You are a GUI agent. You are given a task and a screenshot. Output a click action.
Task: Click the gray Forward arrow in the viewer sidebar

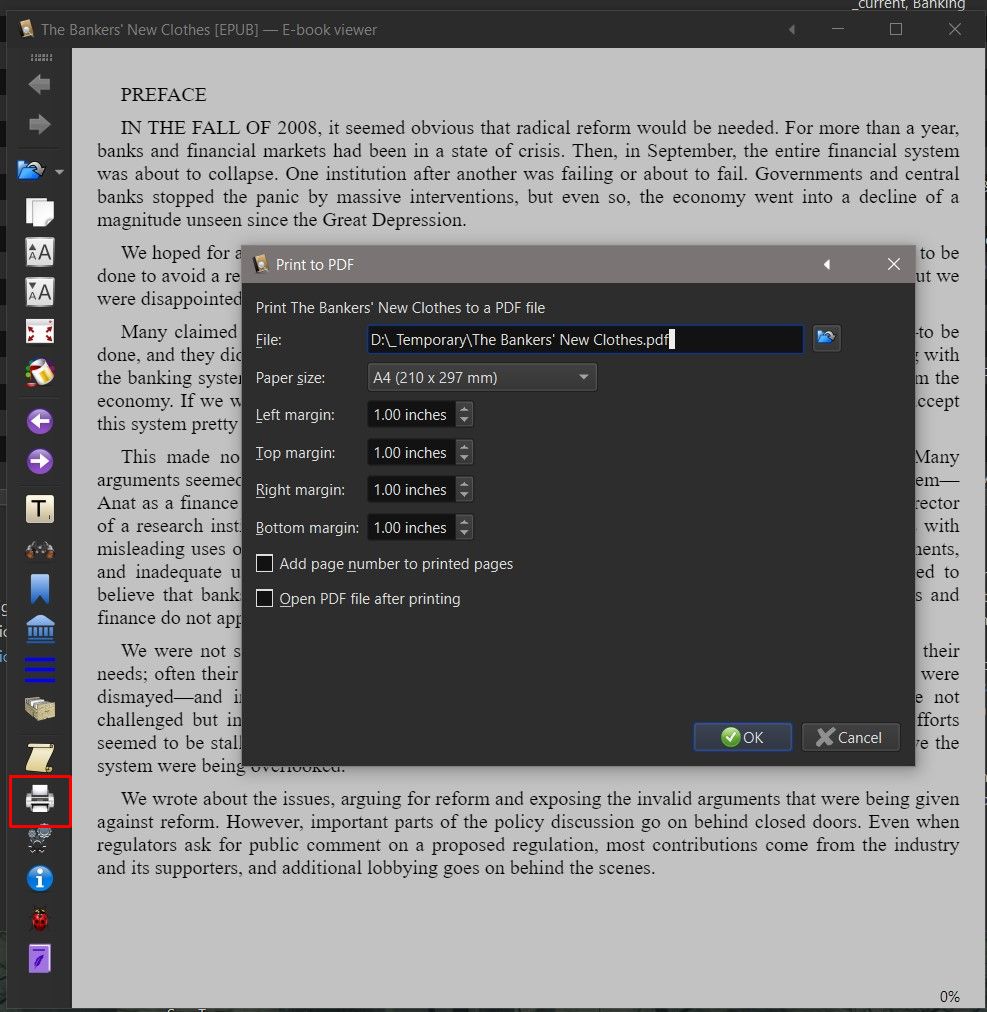tap(39, 124)
